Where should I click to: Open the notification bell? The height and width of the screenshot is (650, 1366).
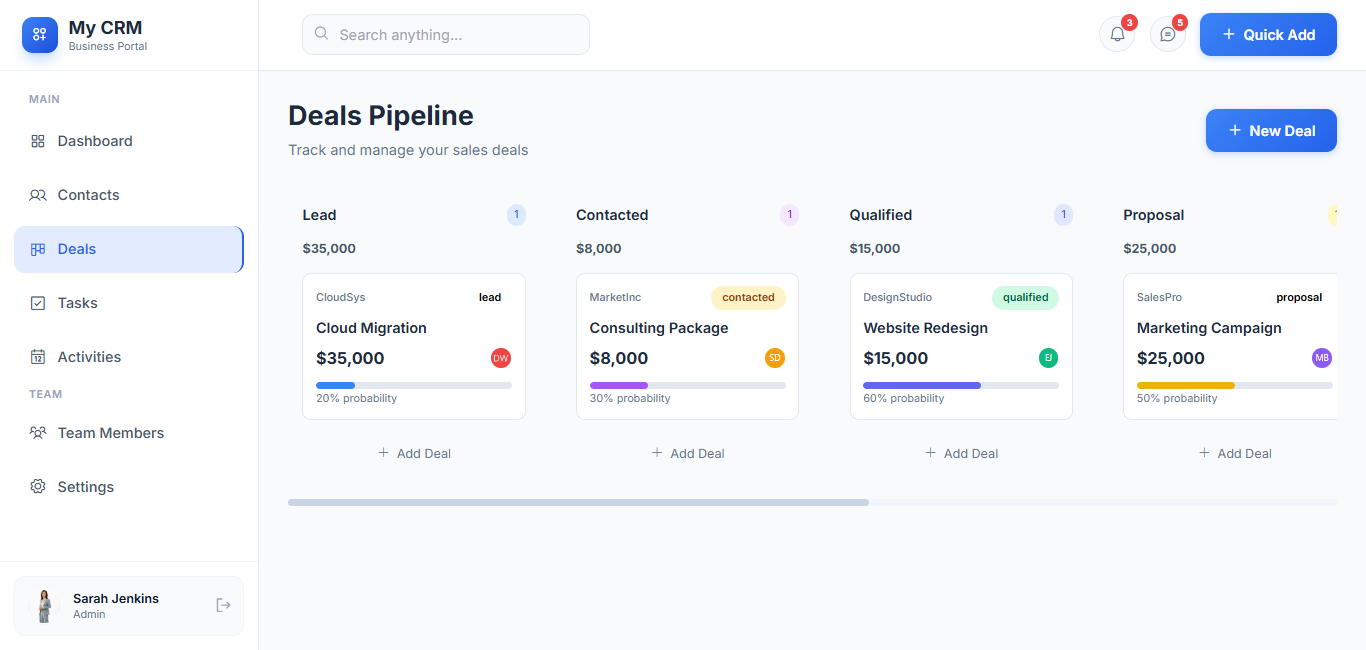[1117, 34]
